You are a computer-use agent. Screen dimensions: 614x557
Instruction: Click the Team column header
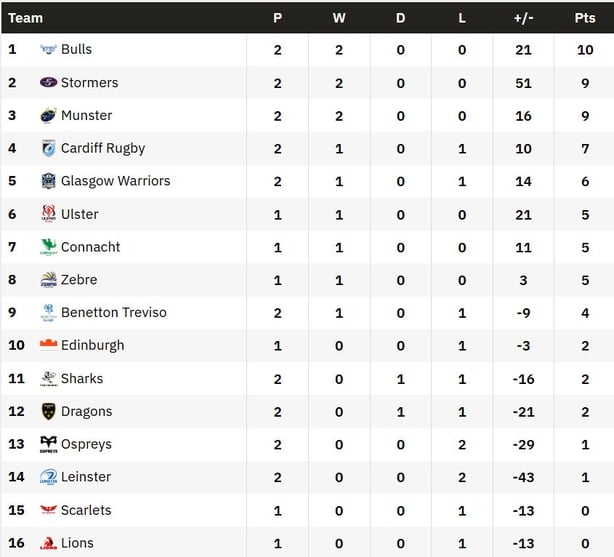[x=26, y=18]
